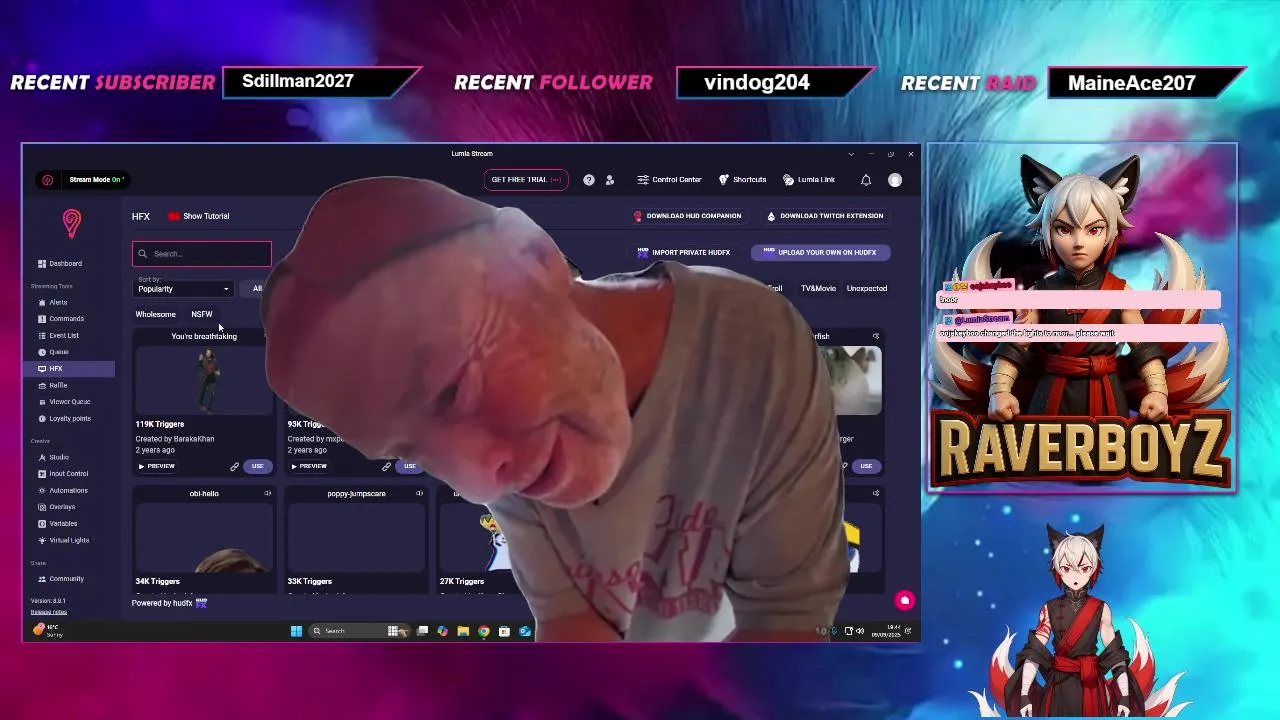
Task: Focus the HFX search field
Action: 202,254
